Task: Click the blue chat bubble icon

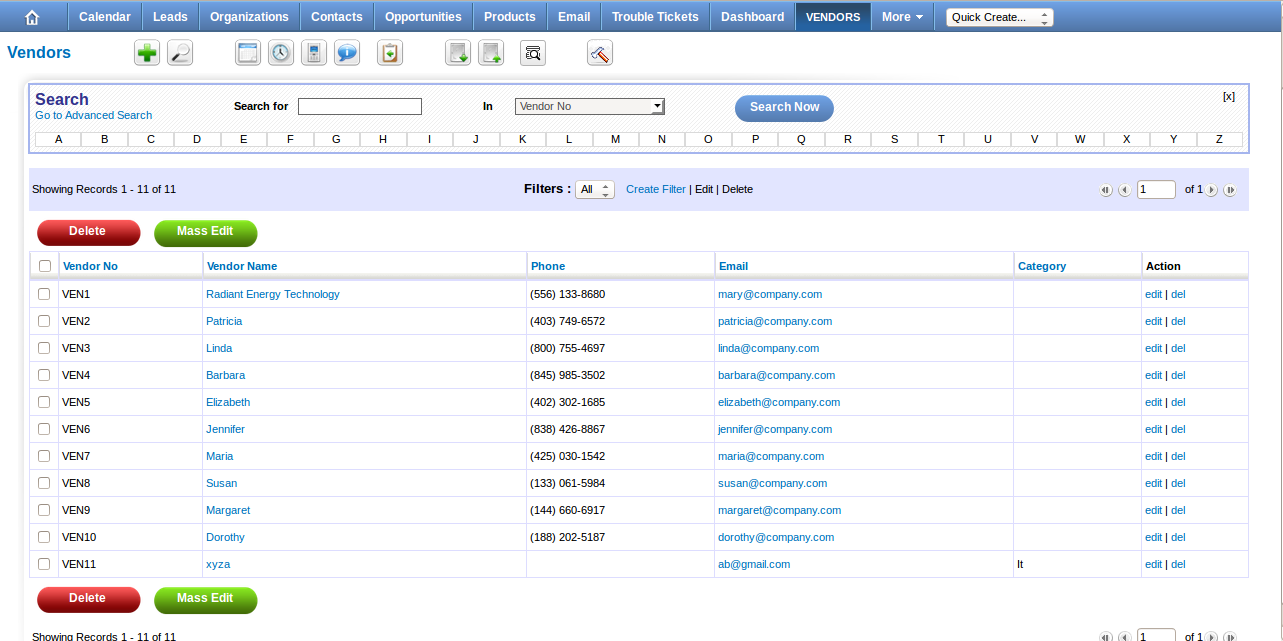Action: click(x=347, y=54)
